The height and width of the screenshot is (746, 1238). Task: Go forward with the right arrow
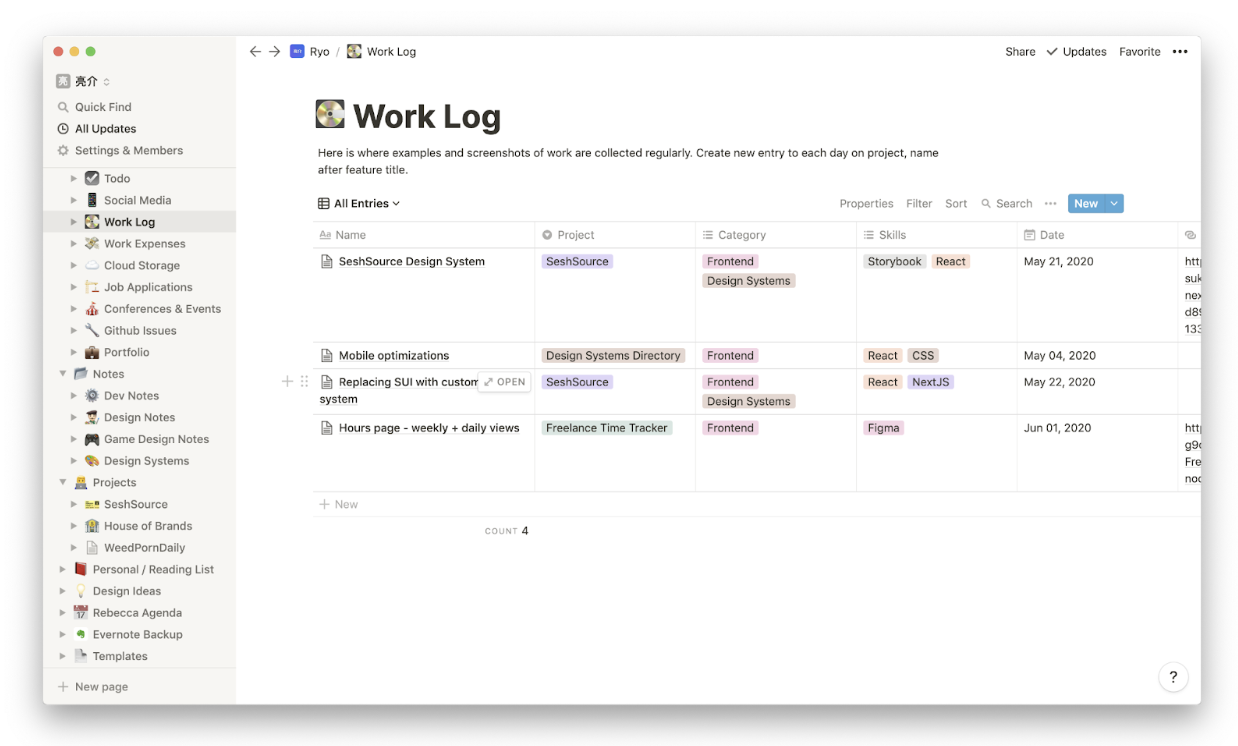[x=274, y=51]
